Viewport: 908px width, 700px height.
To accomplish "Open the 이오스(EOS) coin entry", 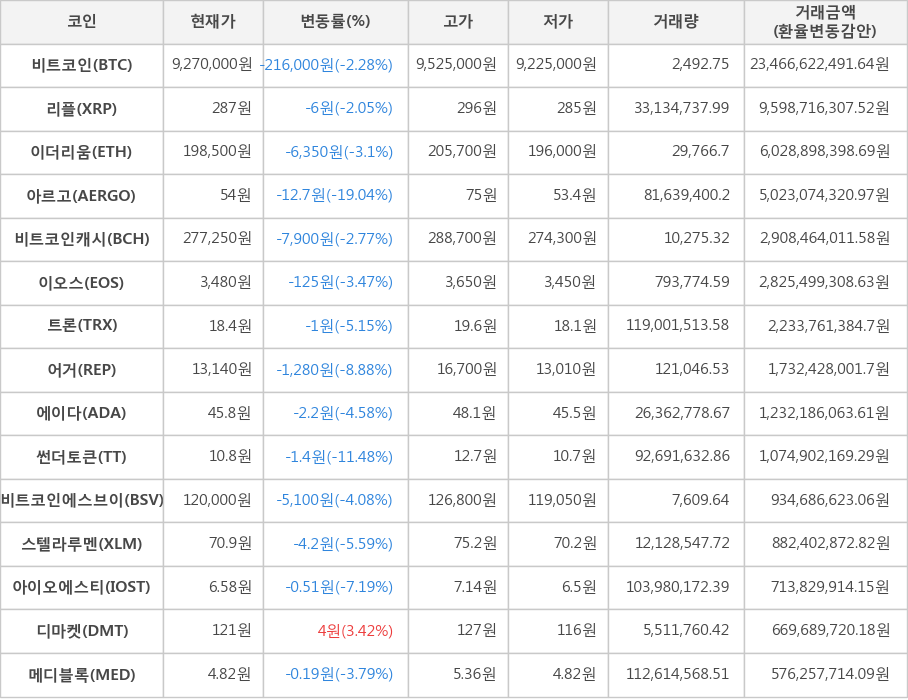I will (82, 282).
